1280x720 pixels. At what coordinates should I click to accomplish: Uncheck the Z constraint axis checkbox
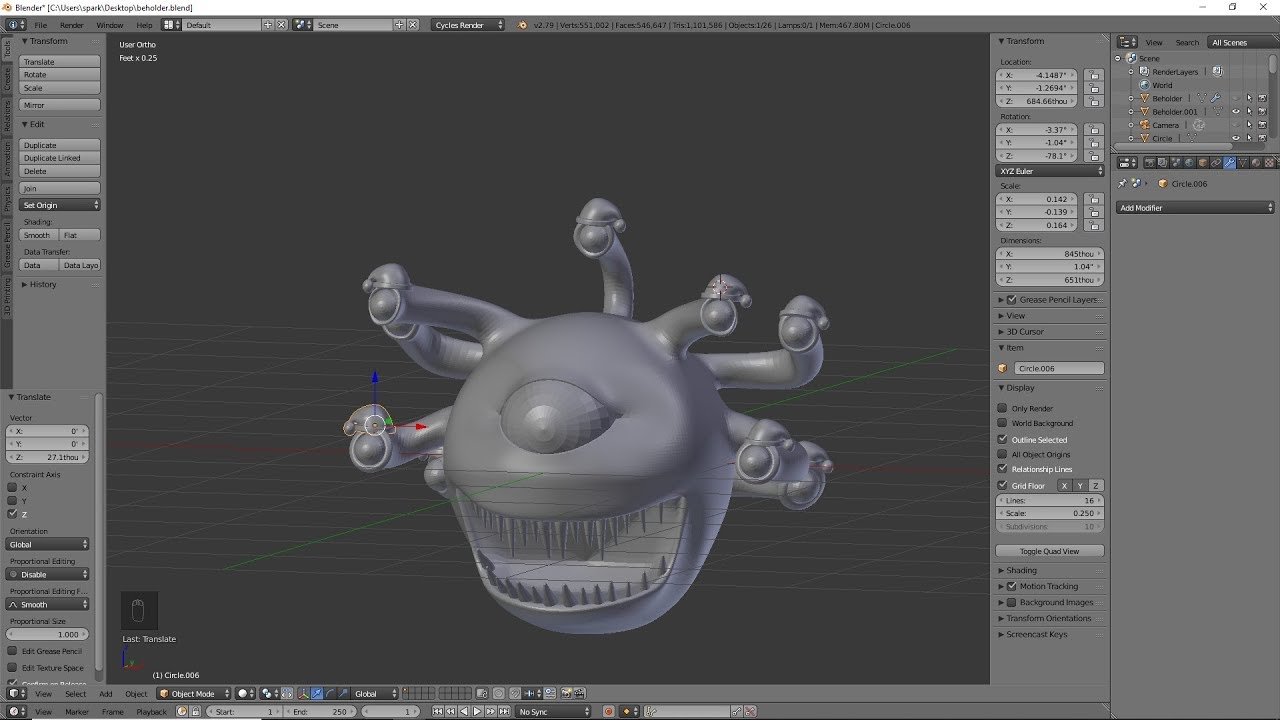[x=12, y=513]
